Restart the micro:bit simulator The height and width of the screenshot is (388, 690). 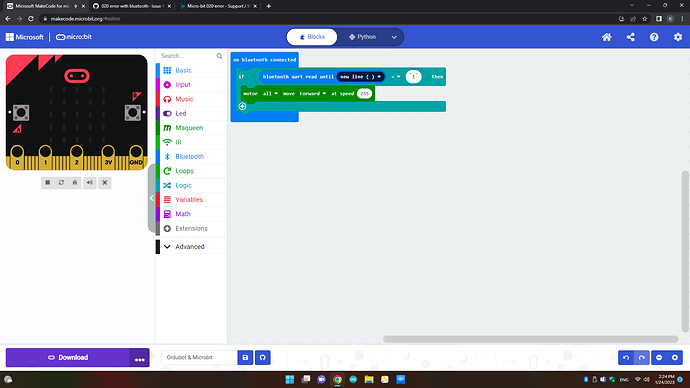[61, 183]
